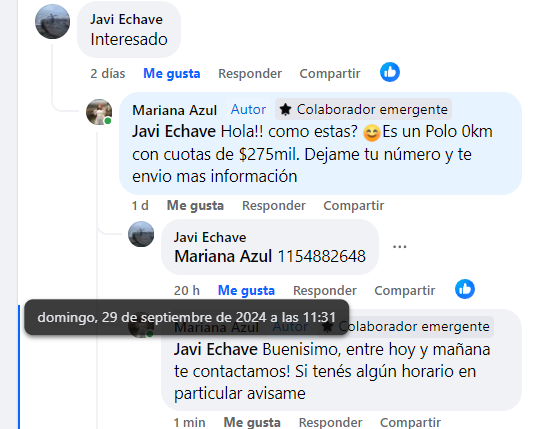Click the 2 días timestamp link
The image size is (556, 429).
click(108, 73)
